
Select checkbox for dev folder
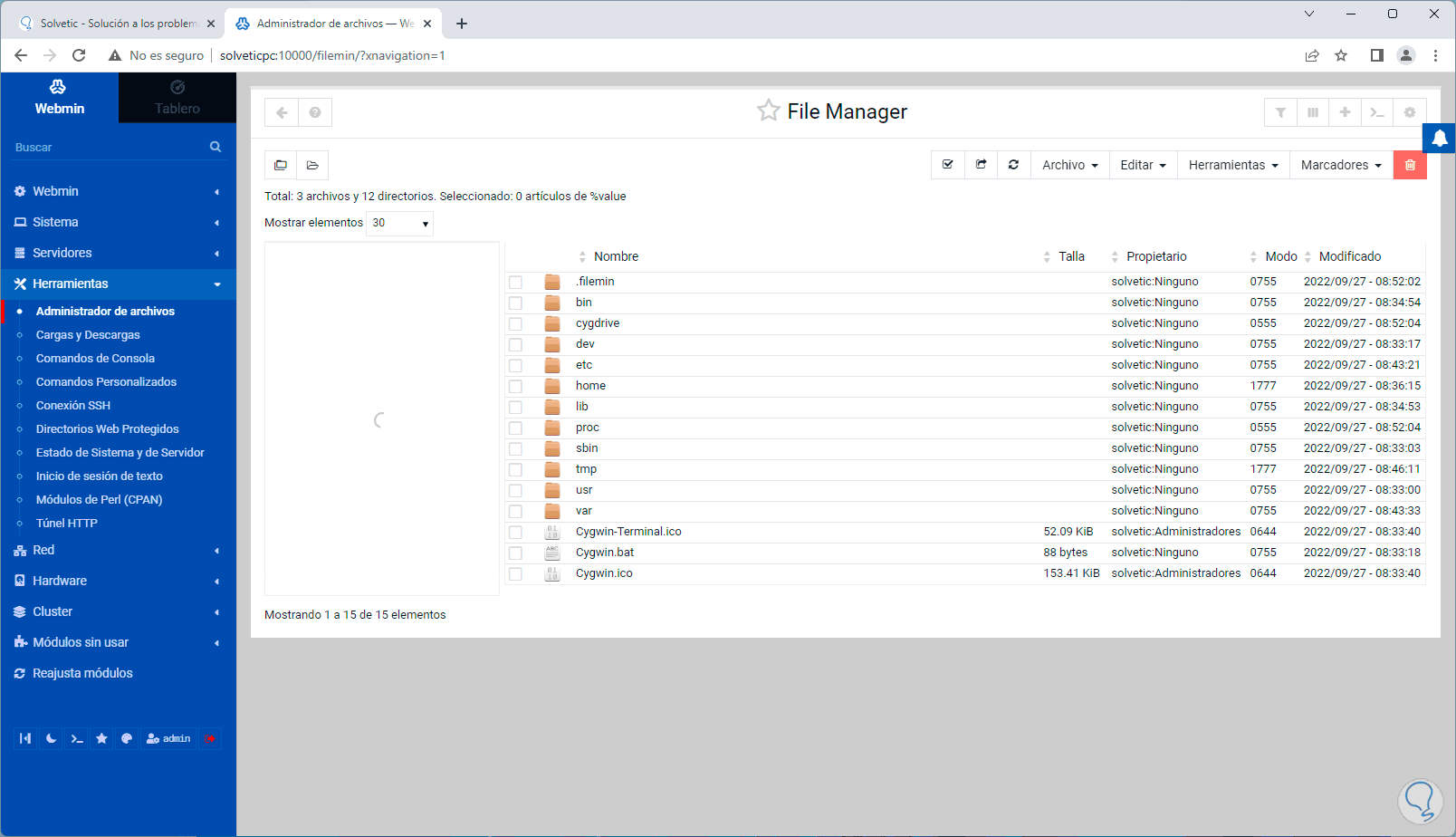(x=515, y=345)
